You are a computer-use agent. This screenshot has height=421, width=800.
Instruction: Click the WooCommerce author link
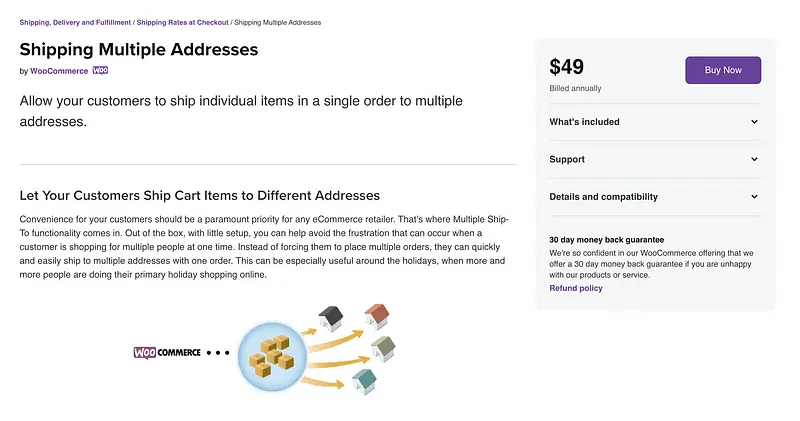point(59,71)
